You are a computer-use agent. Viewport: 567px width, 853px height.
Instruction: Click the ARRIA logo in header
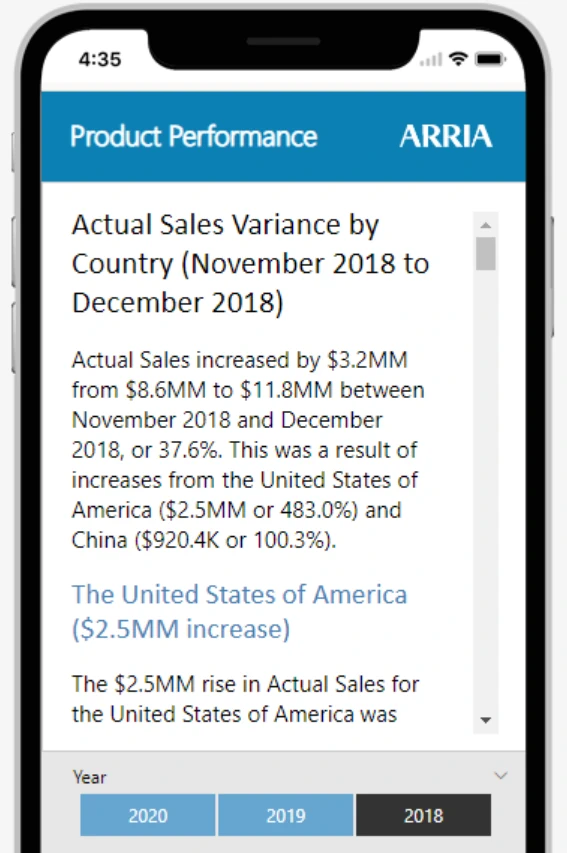(446, 136)
